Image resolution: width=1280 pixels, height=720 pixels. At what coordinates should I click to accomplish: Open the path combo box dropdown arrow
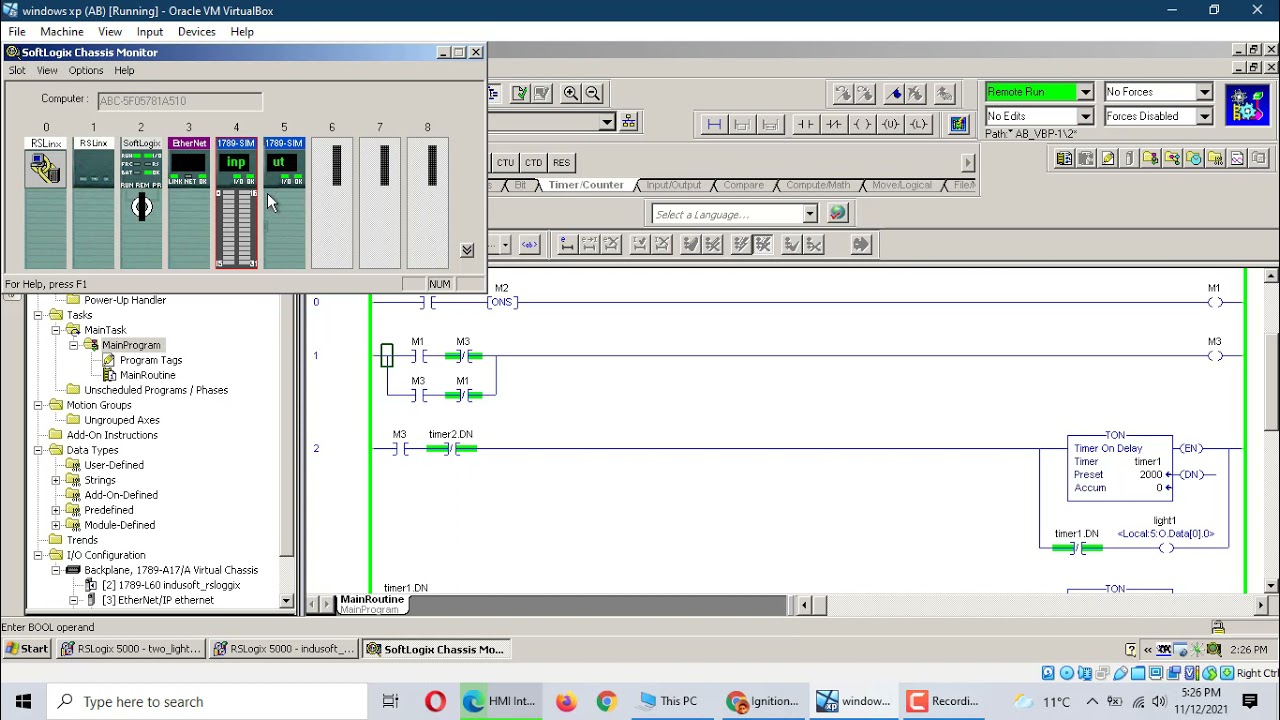pyautogui.click(x=607, y=122)
